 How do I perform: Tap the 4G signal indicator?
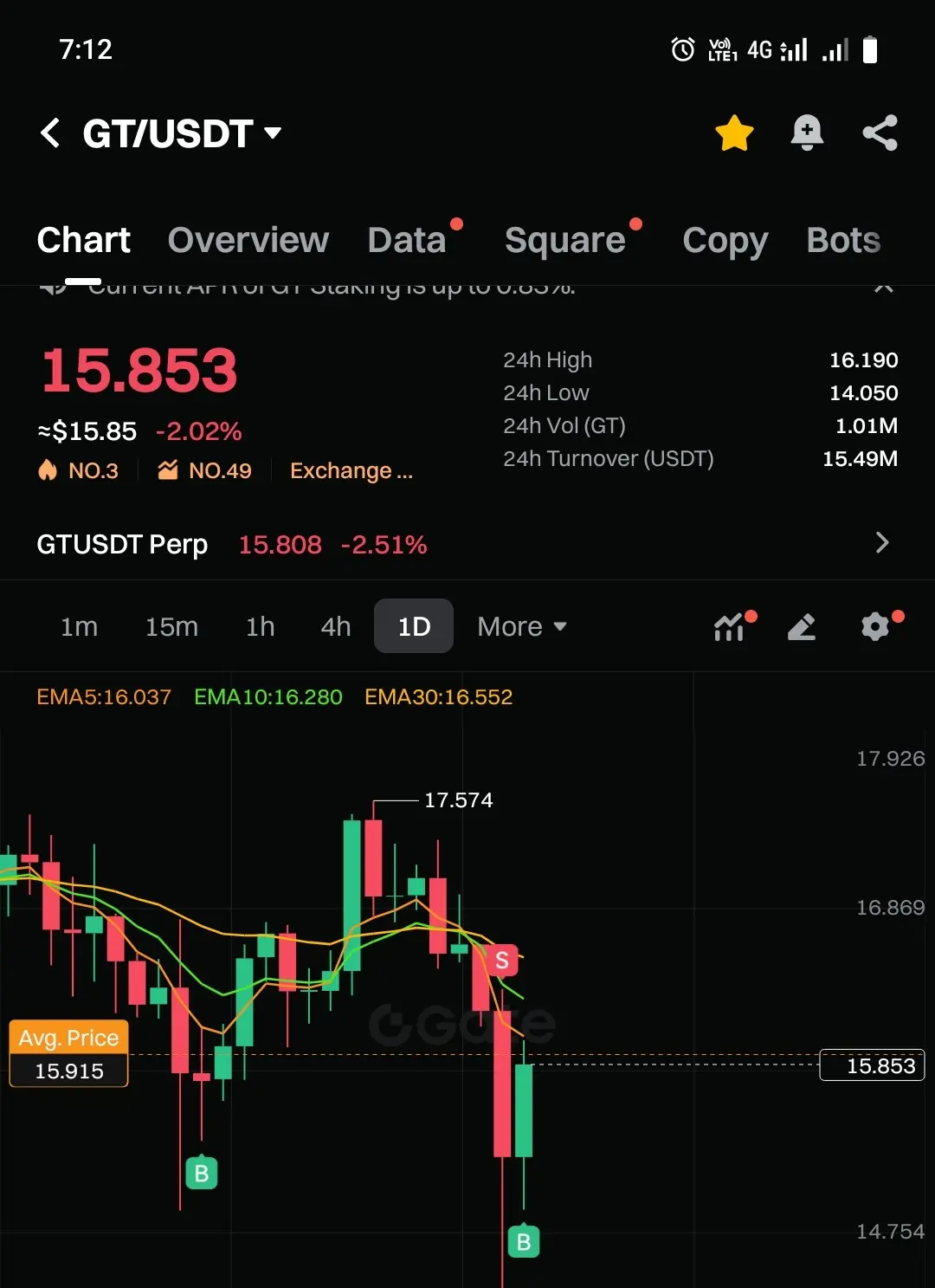tap(777, 49)
